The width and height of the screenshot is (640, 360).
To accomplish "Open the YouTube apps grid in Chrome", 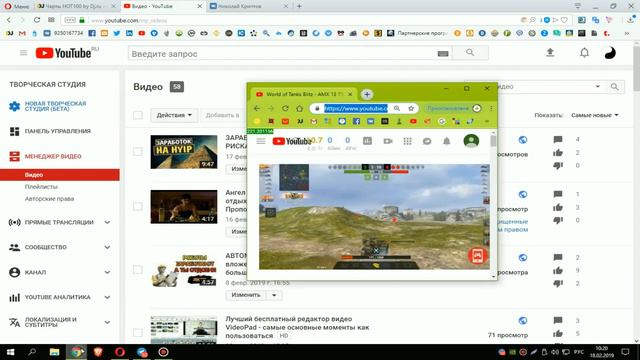I will [407, 141].
